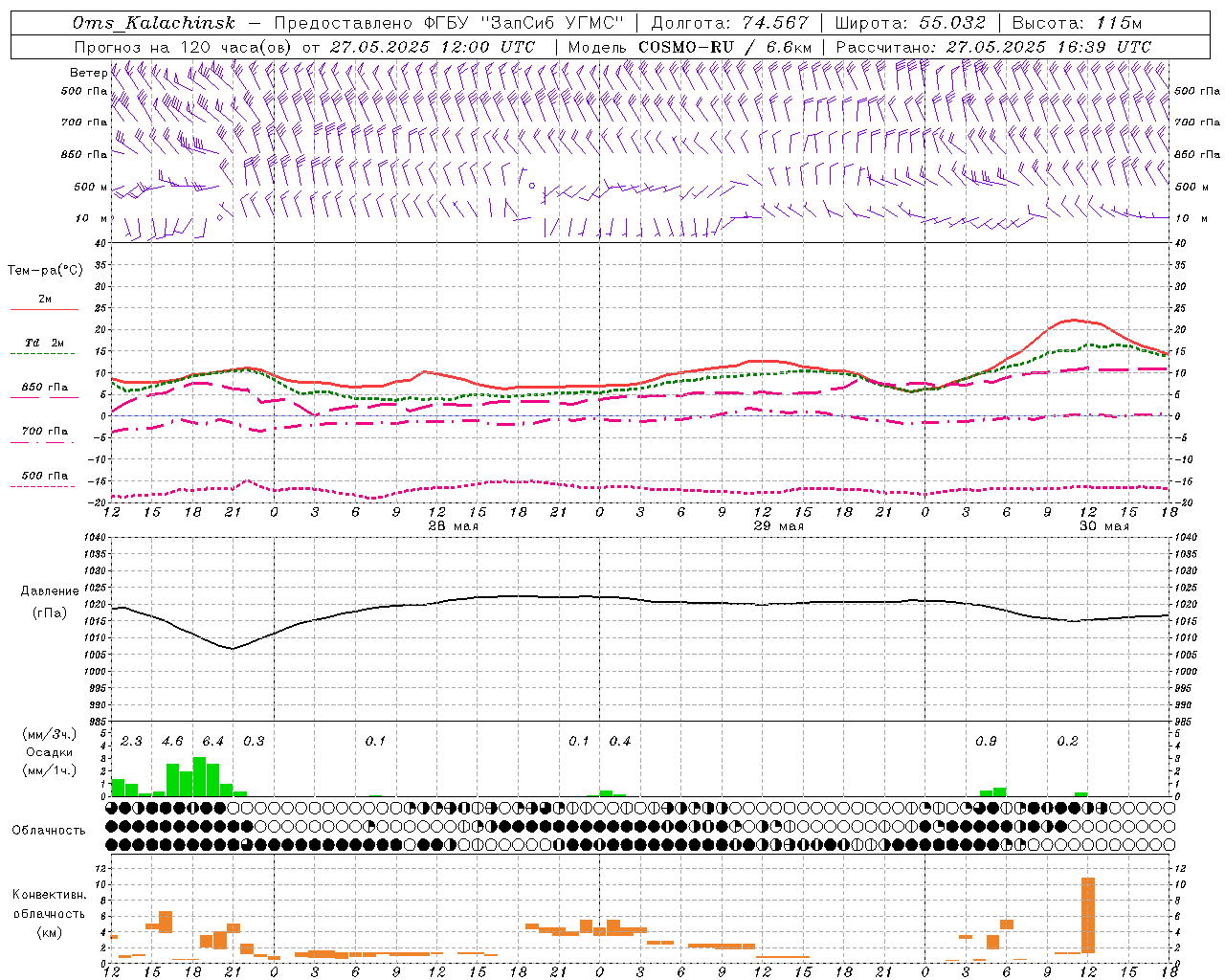Click the 'Ветер' wind panel label
Viewport: 1225px width, 980px height.
(88, 73)
